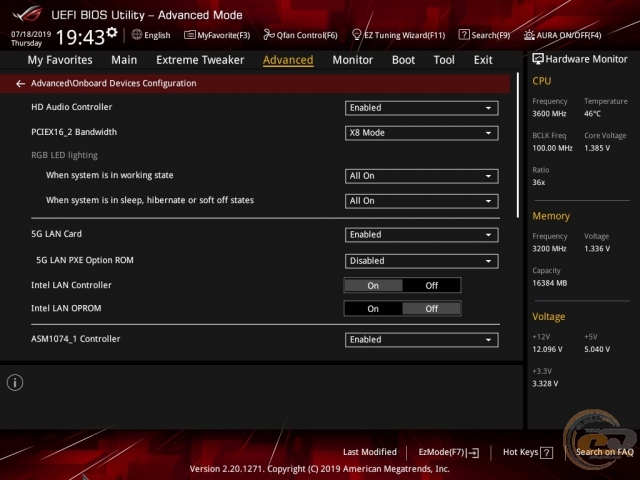Screen dimensions: 640x480
Task: Open the Boot tab
Action: tap(403, 60)
